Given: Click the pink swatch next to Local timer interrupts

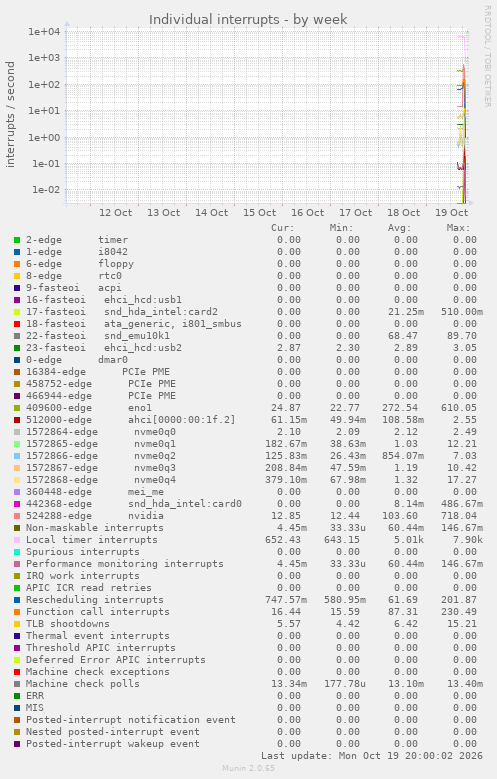Looking at the screenshot, I should (17, 540).
